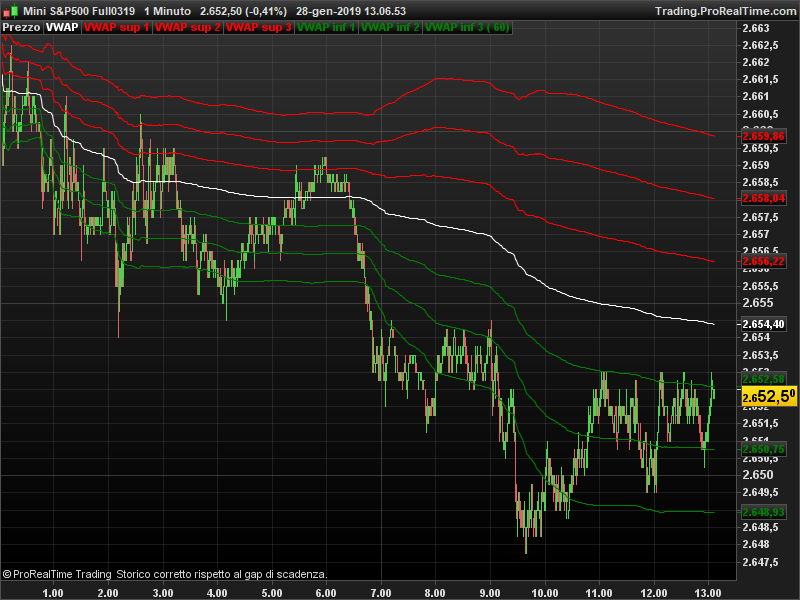Click the 4.00 time axis label
The height and width of the screenshot is (600, 800).
pos(217,593)
